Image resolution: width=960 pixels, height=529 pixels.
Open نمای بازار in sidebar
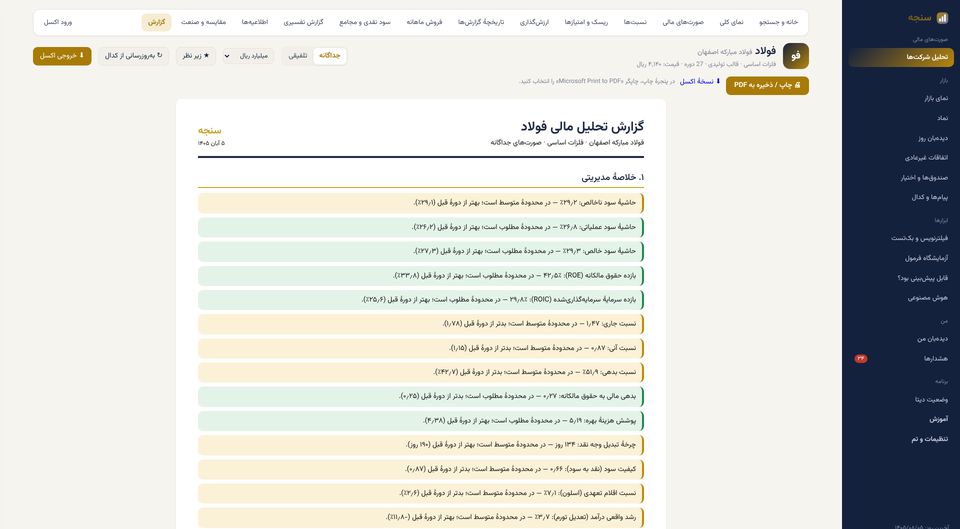[x=901, y=98]
